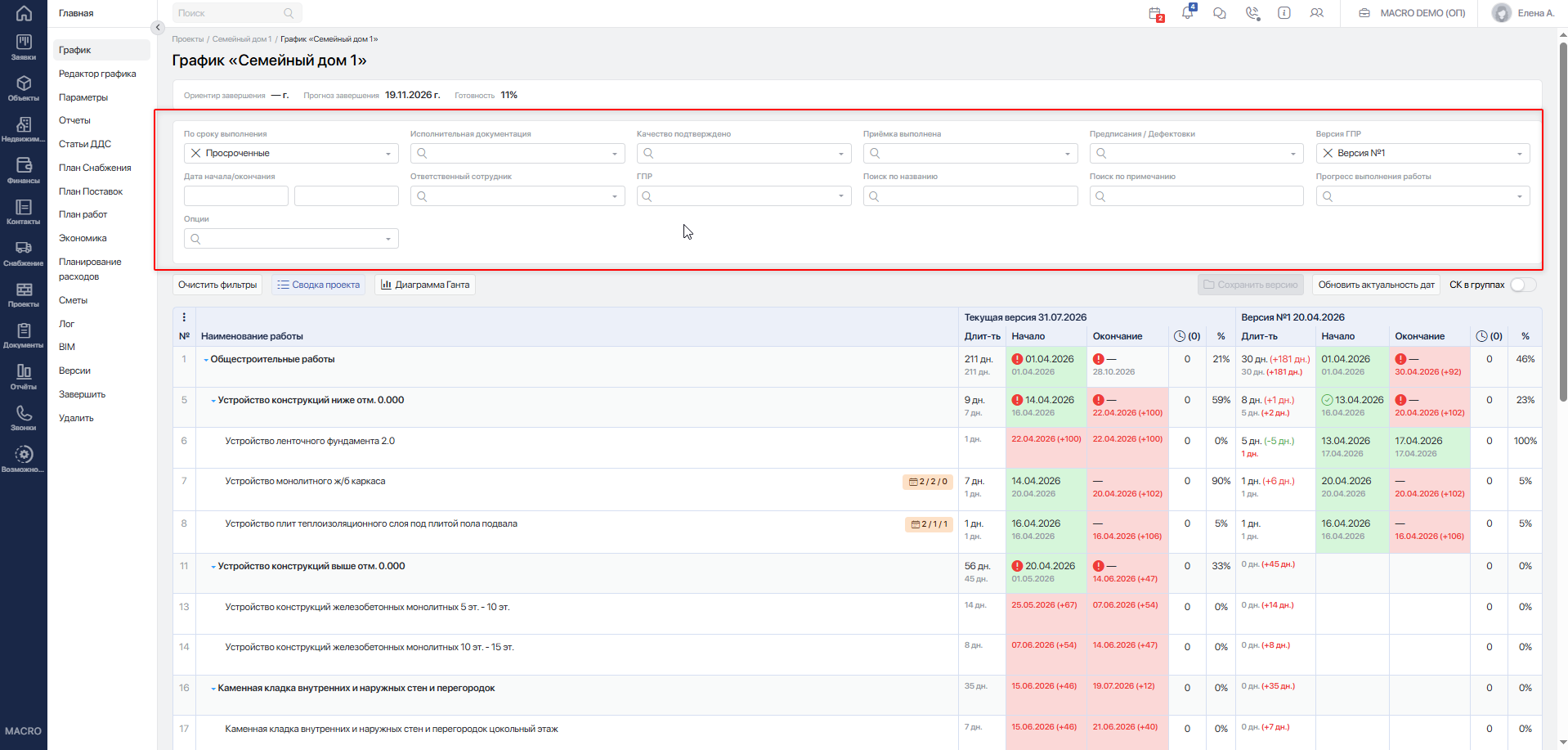The width and height of the screenshot is (1568, 750).
Task: Open the calendar icon with the red badge
Action: point(1155,13)
